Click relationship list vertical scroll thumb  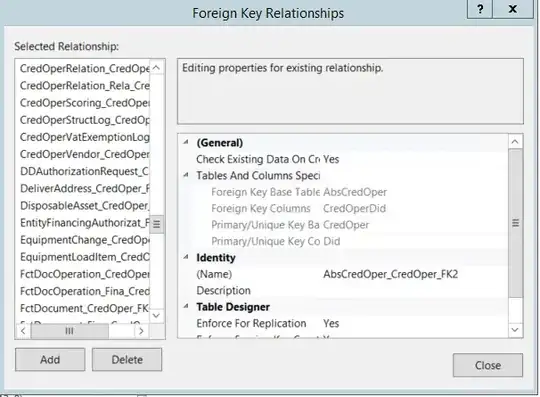(156, 224)
